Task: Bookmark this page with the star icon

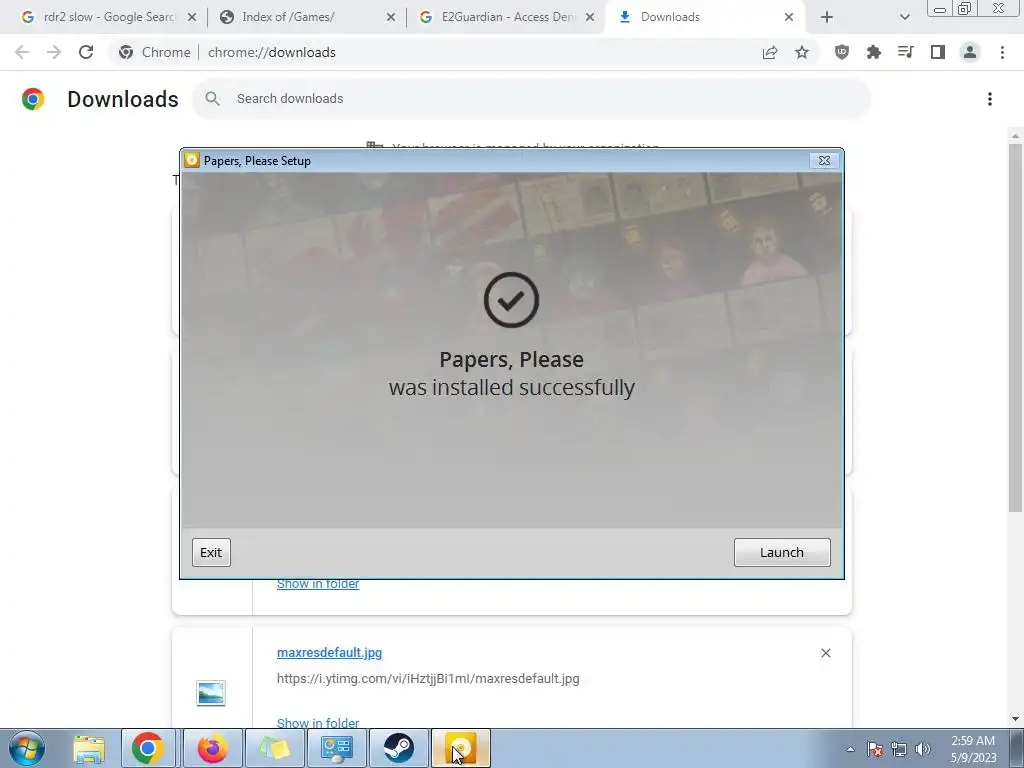Action: (802, 52)
